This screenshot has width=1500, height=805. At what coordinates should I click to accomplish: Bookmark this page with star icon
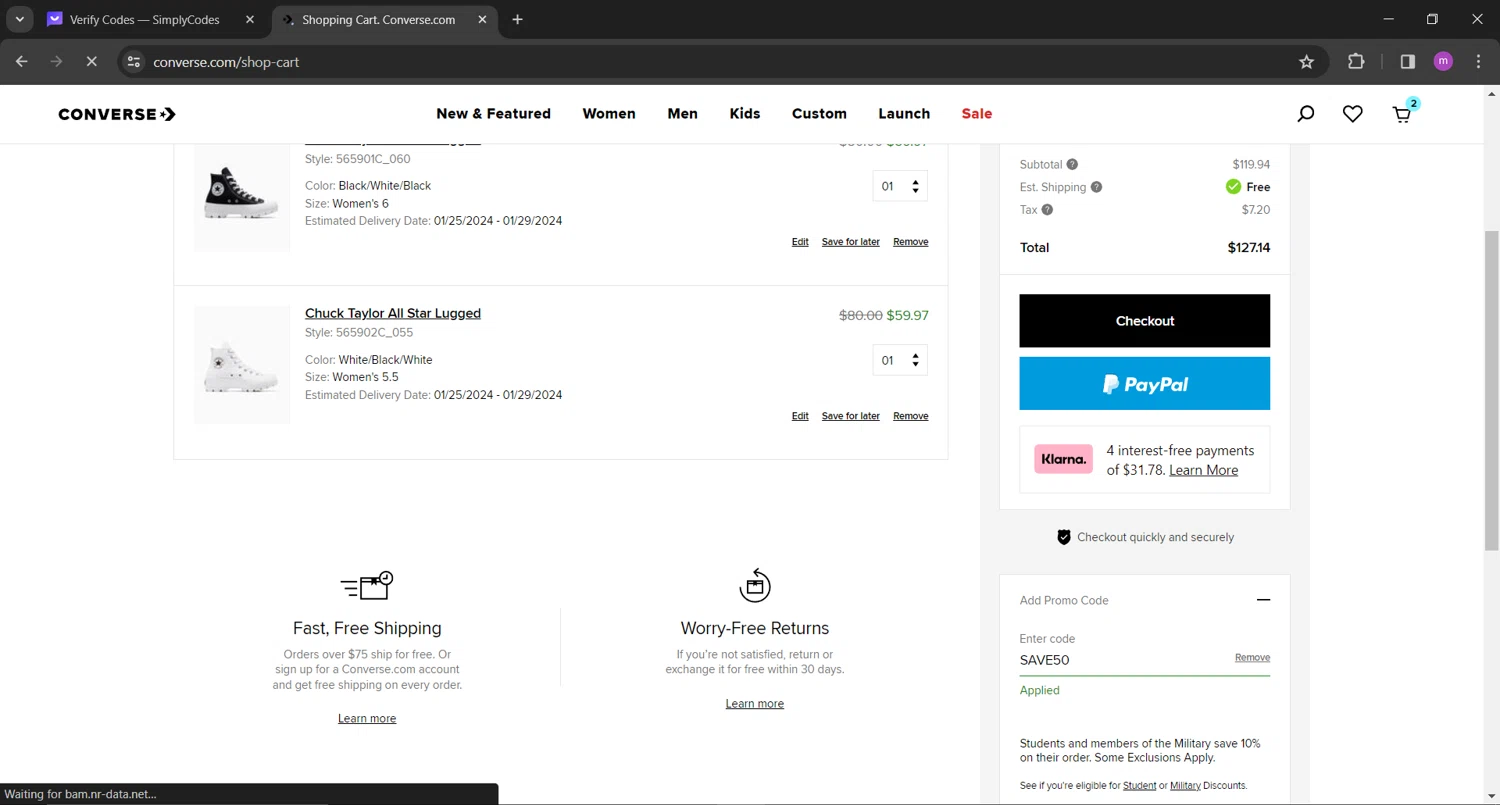tap(1306, 62)
